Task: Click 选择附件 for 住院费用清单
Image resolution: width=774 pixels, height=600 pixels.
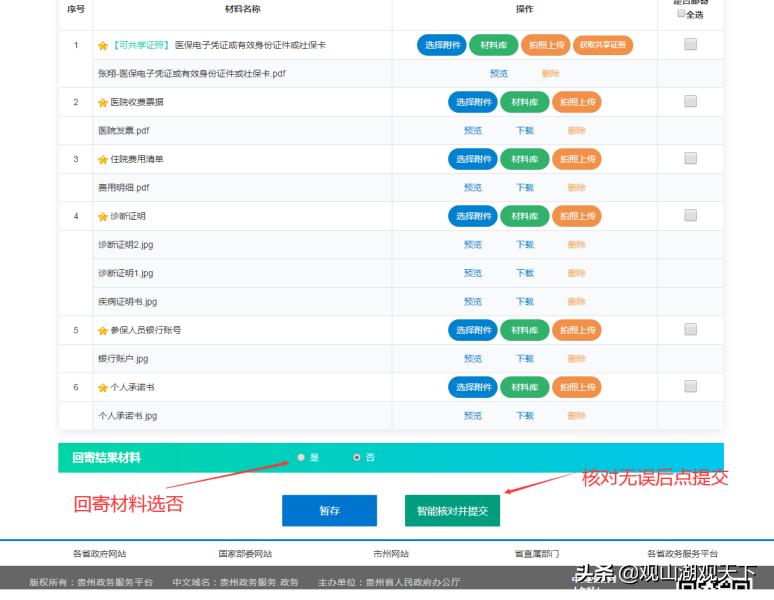Action: tap(473, 159)
